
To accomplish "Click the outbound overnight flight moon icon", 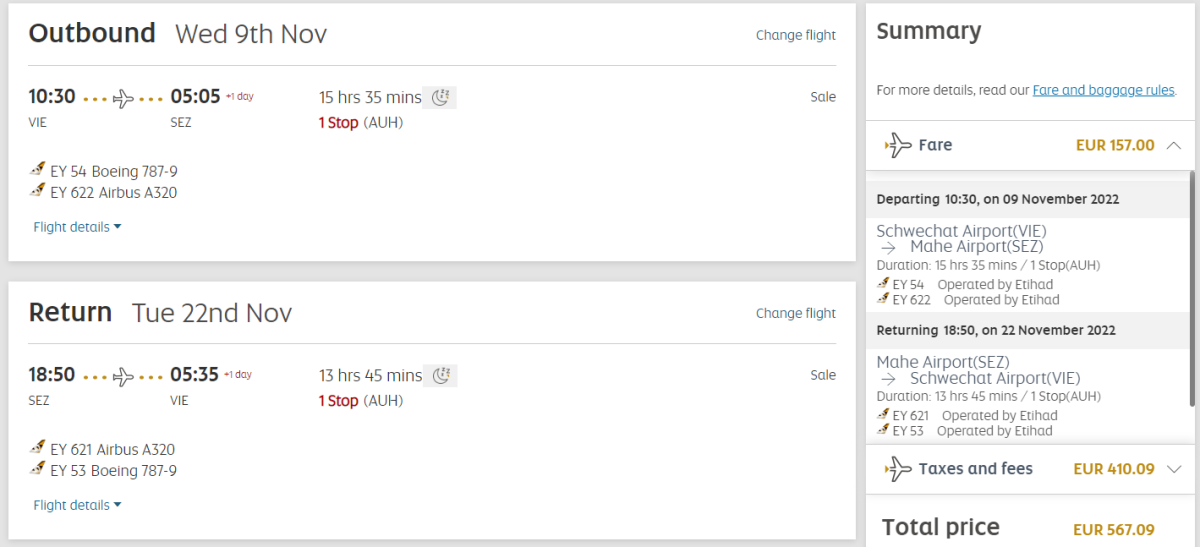I will pyautogui.click(x=440, y=97).
